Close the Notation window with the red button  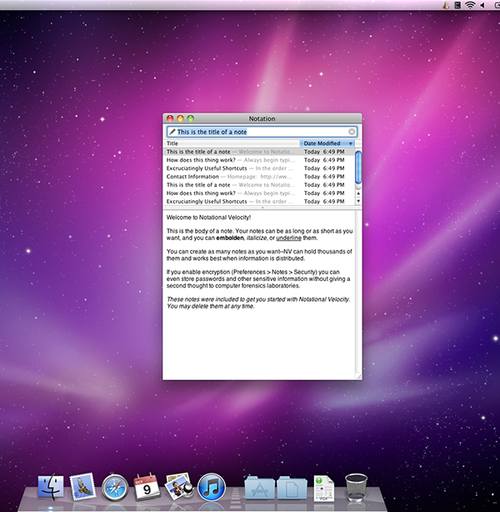(170, 118)
